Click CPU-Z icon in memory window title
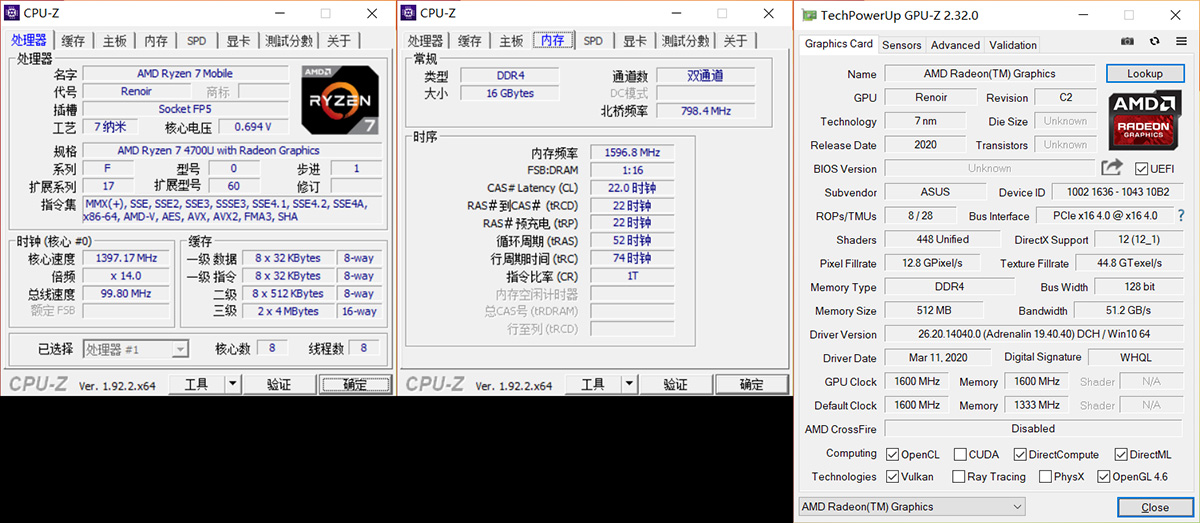The image size is (1200, 523). tap(408, 13)
